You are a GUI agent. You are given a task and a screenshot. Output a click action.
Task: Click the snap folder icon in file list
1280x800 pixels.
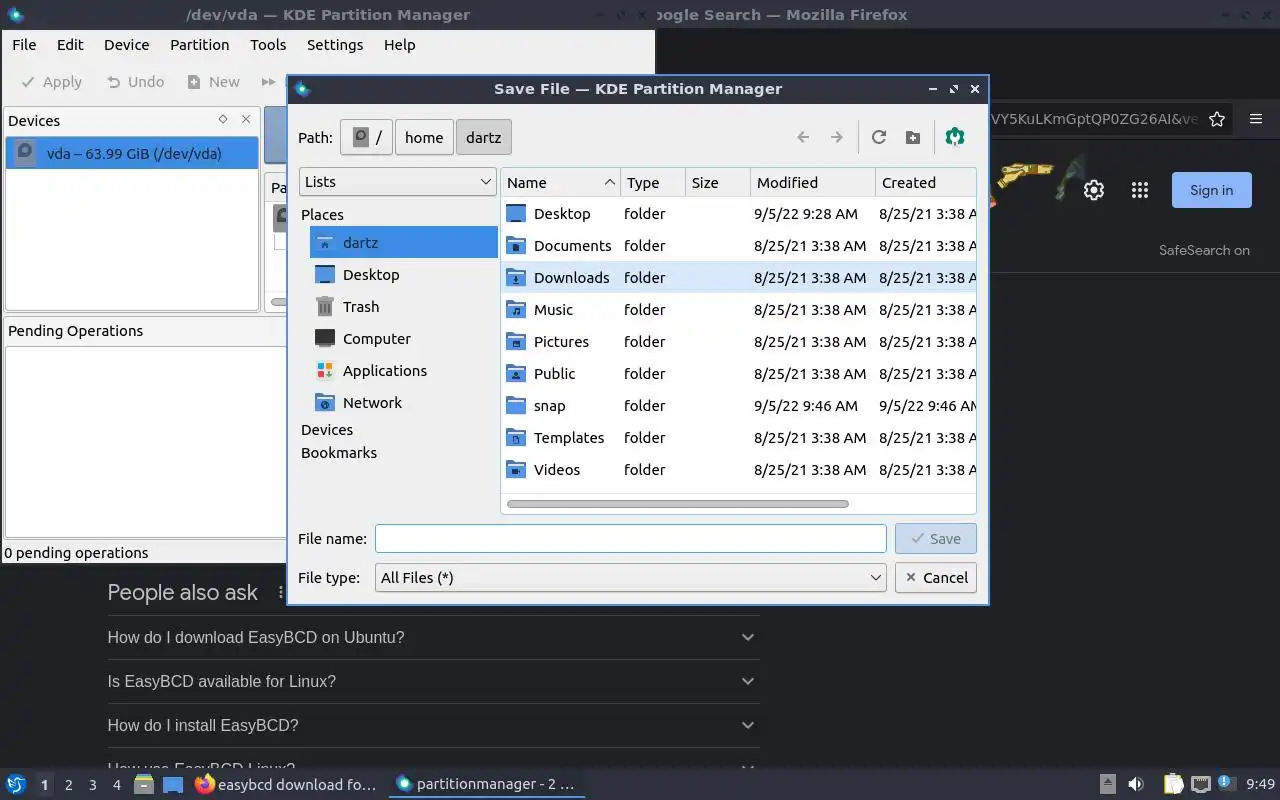516,405
